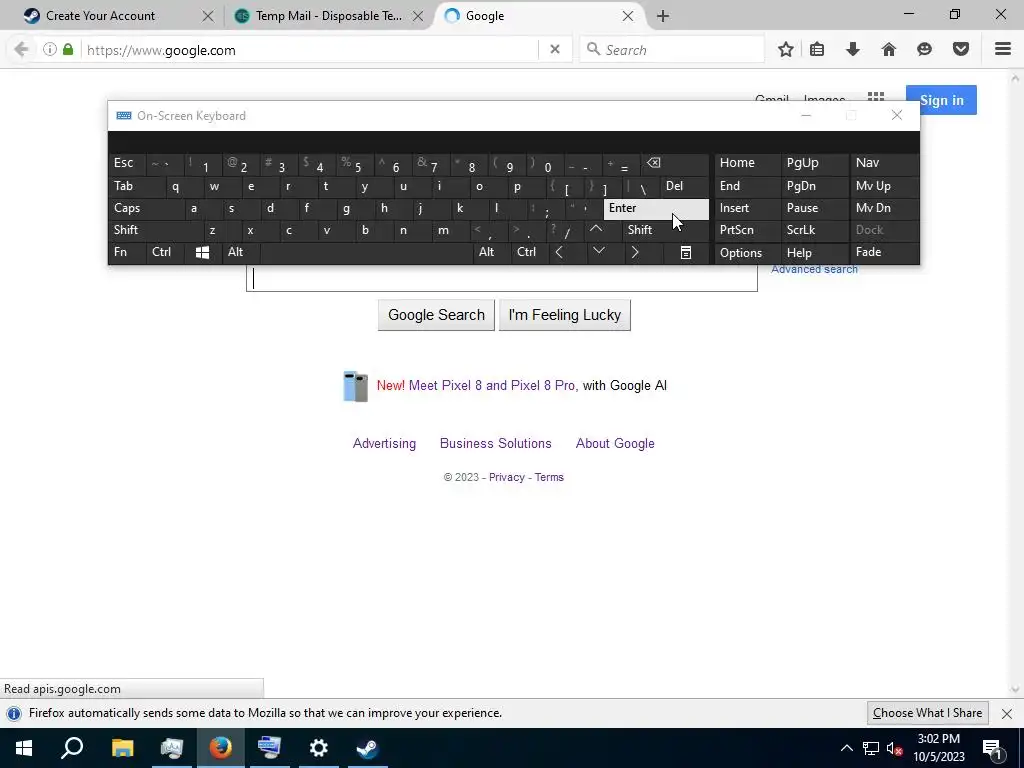1024x768 pixels.
Task: Open the About Google link
Action: pyautogui.click(x=615, y=443)
